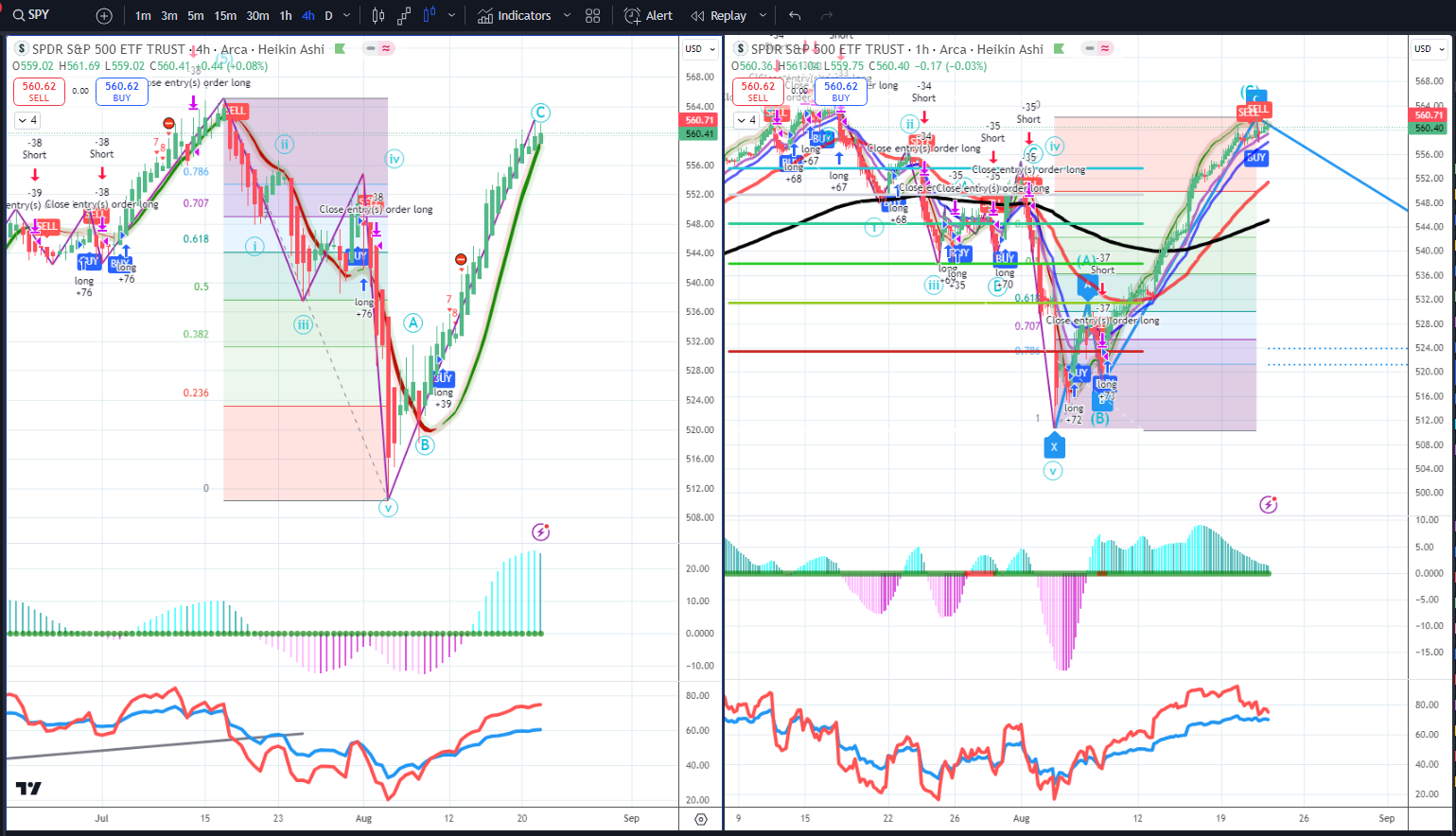
Task: Select the D daily timeframe
Action: click(x=328, y=16)
